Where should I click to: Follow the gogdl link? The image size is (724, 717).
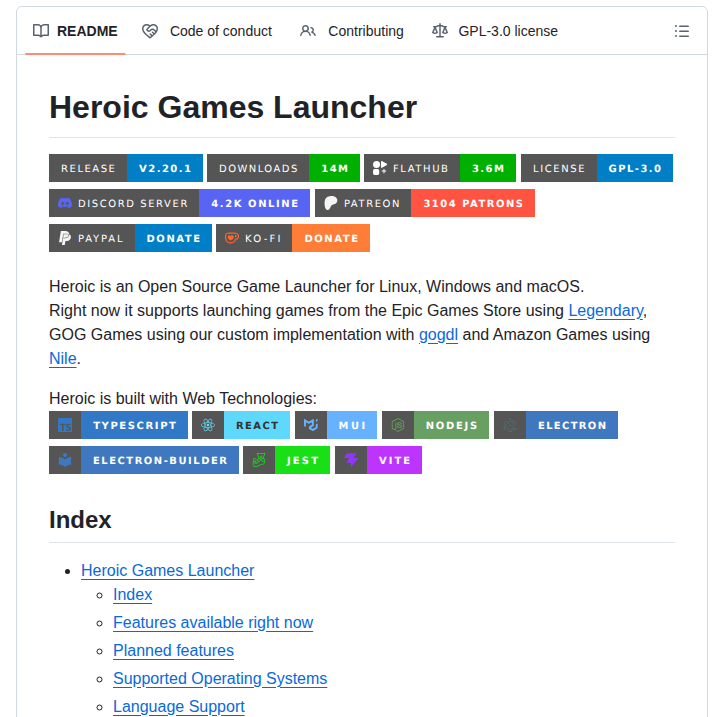click(438, 335)
